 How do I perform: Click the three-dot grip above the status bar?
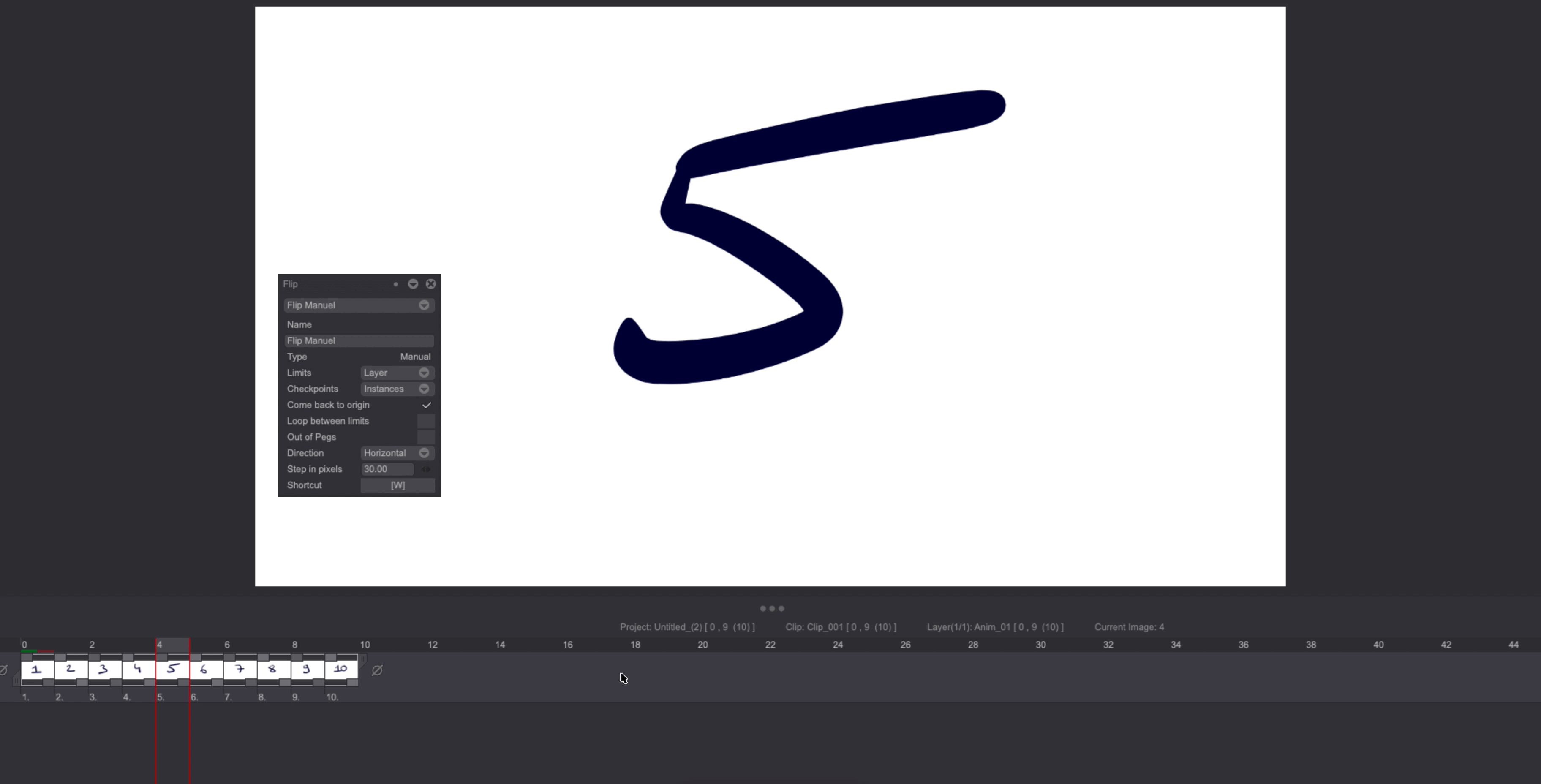click(x=772, y=609)
